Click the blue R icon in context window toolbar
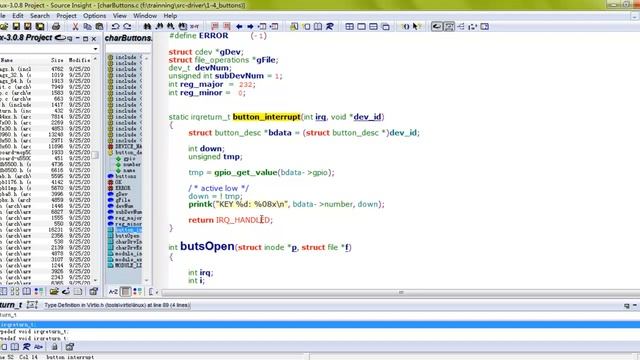The height and width of the screenshot is (360, 640). click(26, 347)
